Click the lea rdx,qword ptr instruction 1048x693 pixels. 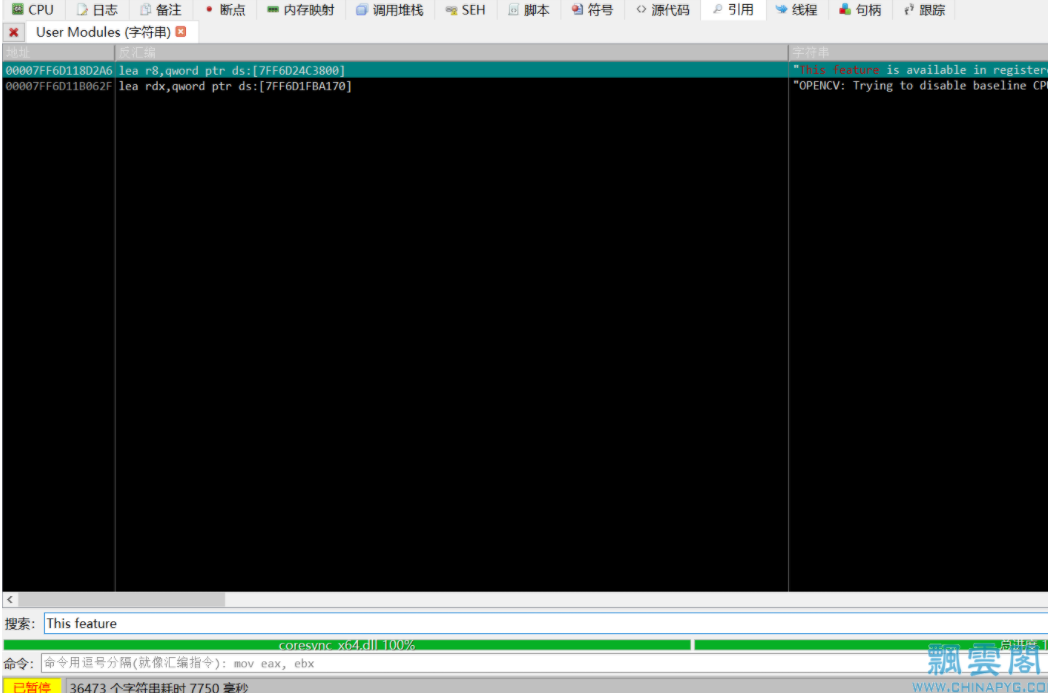pos(235,86)
